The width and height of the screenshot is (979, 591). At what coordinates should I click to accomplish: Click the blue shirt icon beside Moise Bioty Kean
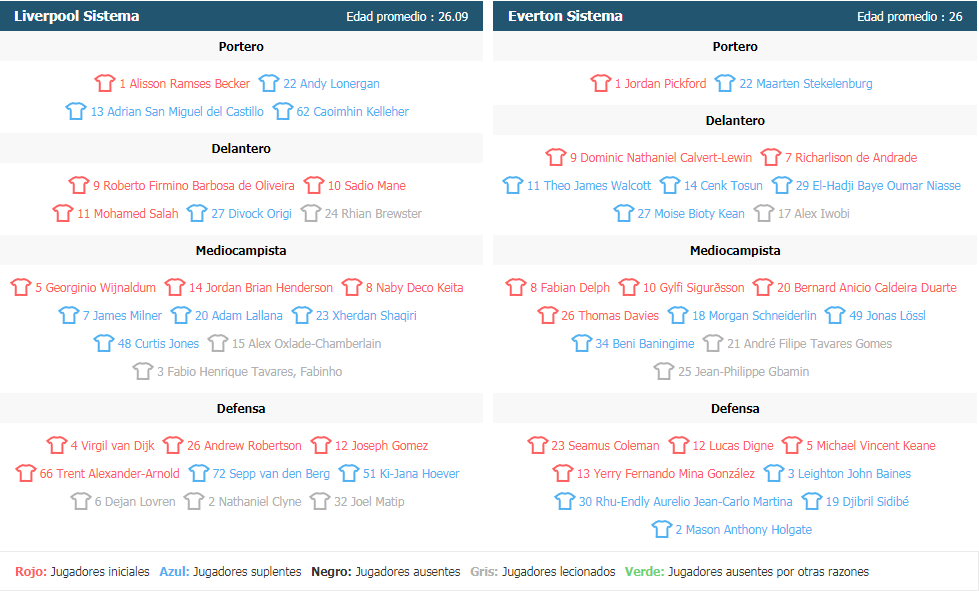click(623, 213)
